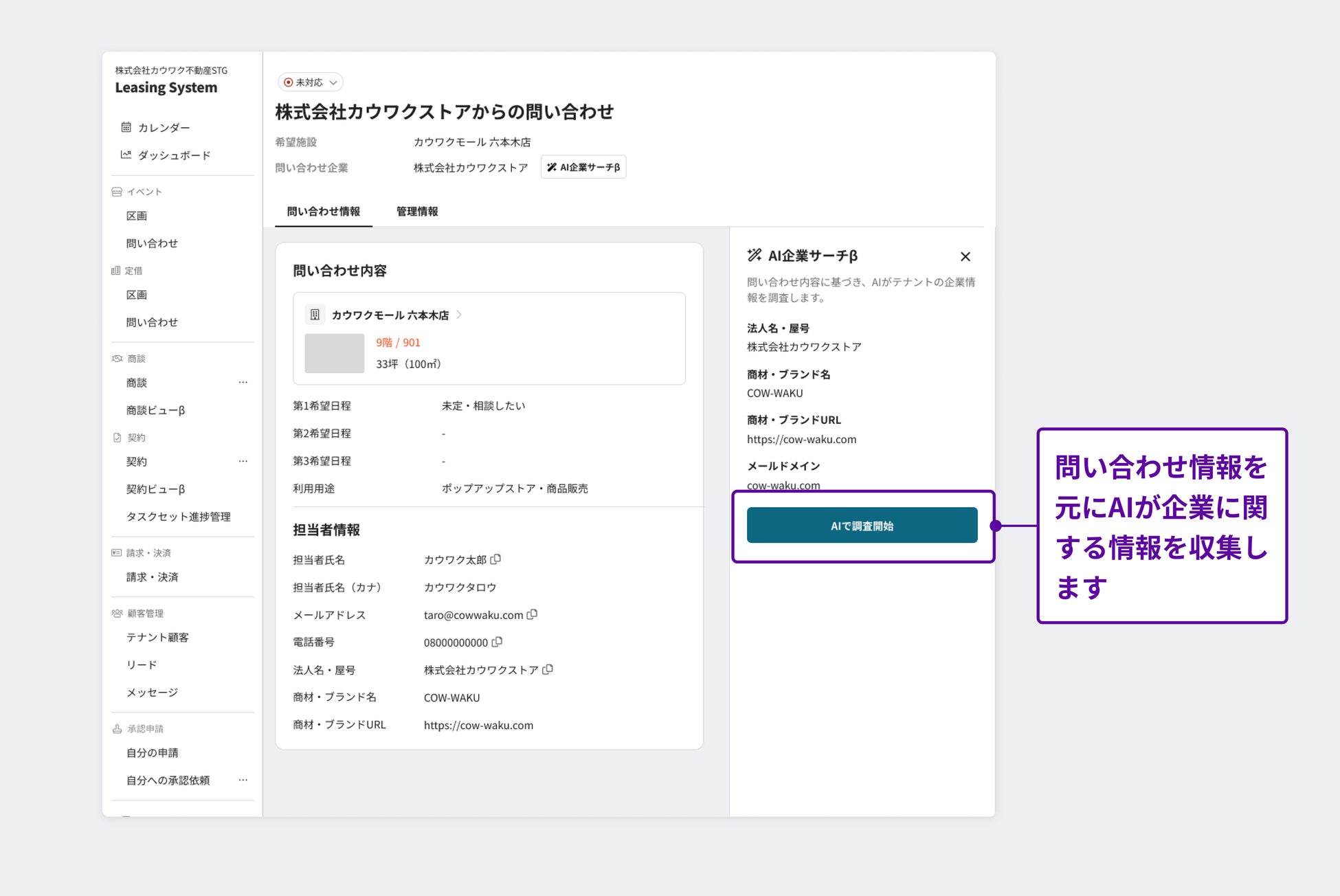The width and height of the screenshot is (1340, 896).
Task: Copy email address taro@cowwaku.com
Action: [532, 614]
